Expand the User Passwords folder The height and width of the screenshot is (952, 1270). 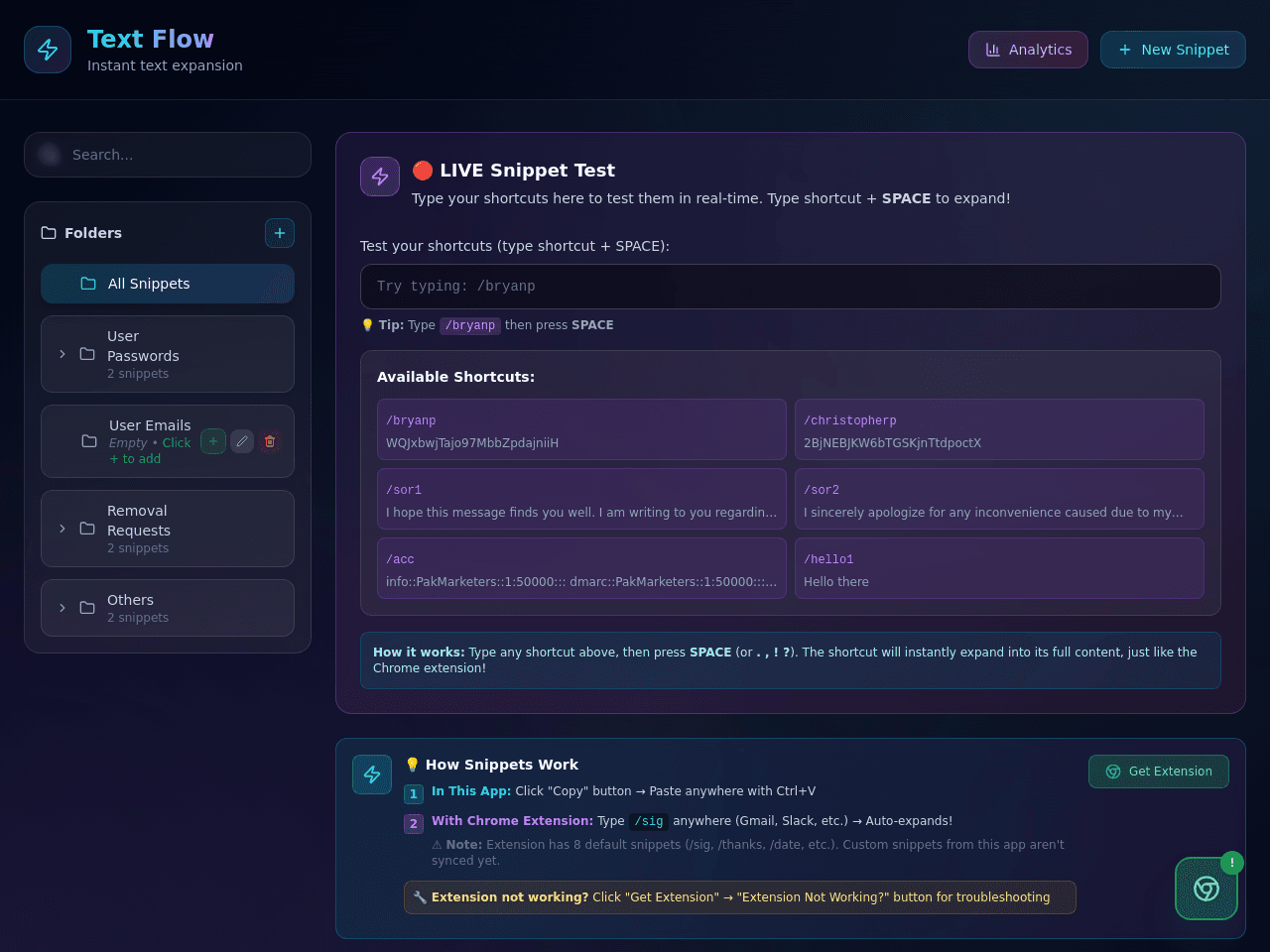63,354
